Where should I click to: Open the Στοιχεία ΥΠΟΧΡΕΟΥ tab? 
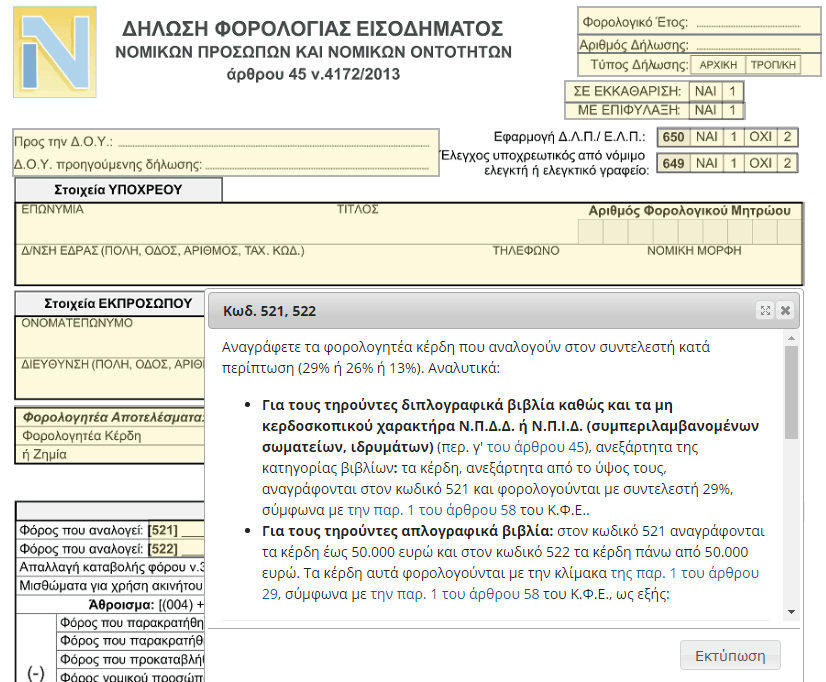coord(119,190)
